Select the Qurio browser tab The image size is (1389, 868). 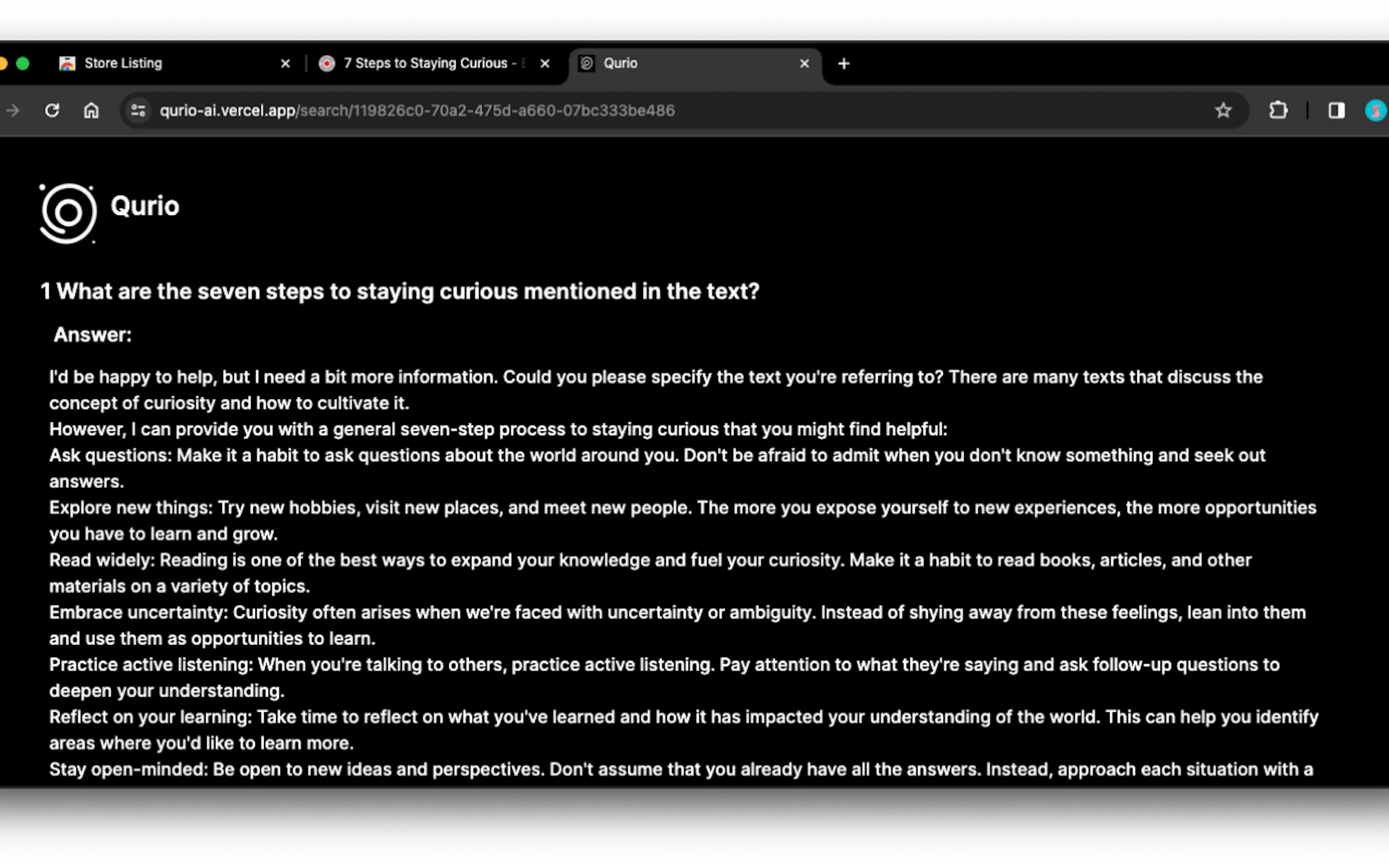click(620, 63)
